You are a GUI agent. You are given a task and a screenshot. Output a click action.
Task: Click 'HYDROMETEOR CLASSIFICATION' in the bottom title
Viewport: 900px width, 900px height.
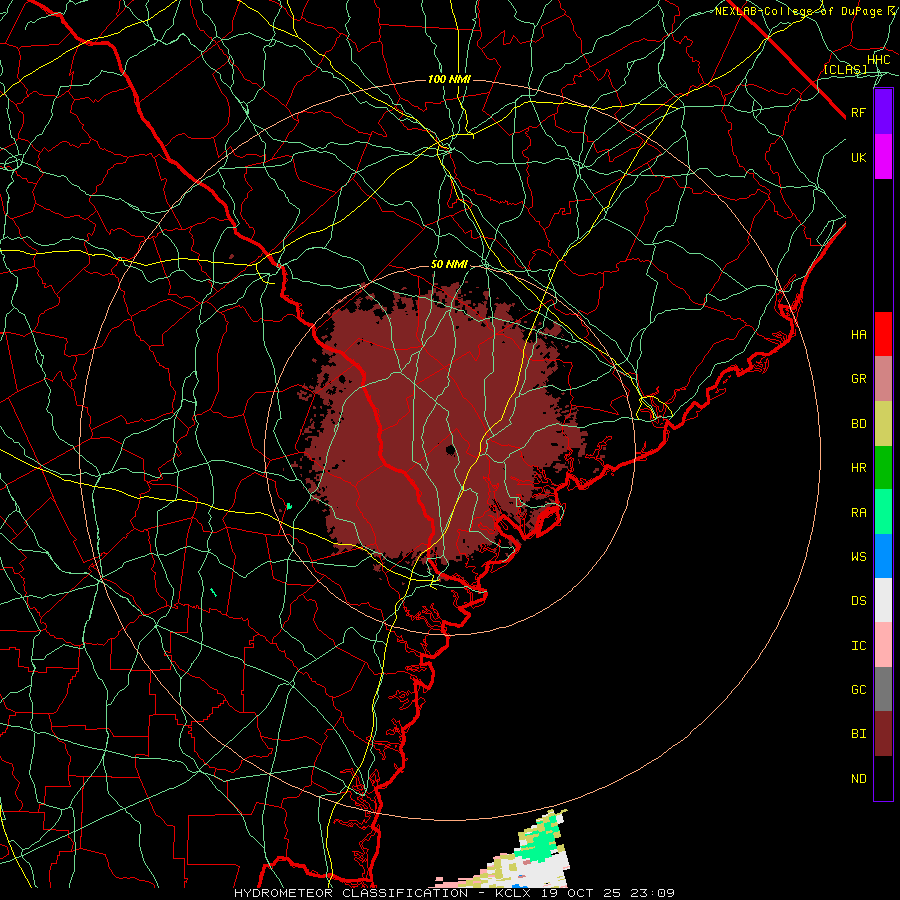point(351,893)
